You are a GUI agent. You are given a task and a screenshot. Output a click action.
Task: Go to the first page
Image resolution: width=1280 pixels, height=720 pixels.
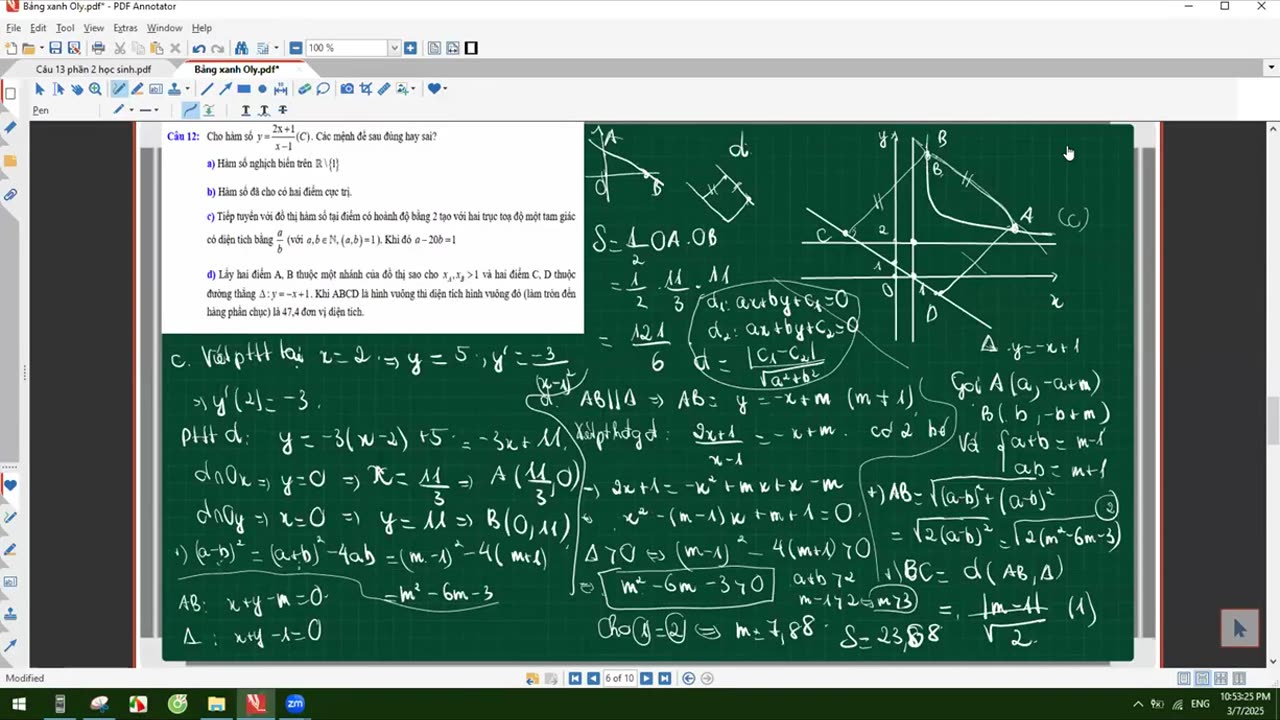click(575, 678)
